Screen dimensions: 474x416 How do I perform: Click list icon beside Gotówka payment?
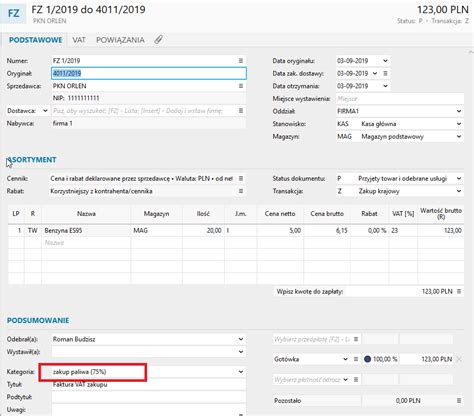[x=356, y=359]
